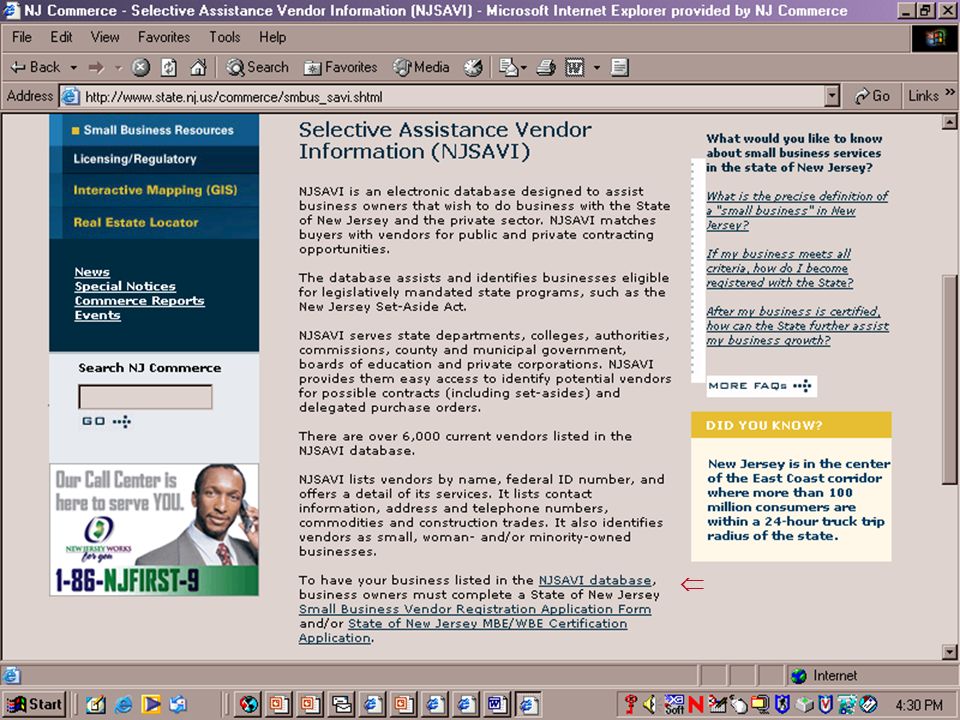Viewport: 960px width, 720px height.
Task: Edit page with the Word icon
Action: point(574,67)
